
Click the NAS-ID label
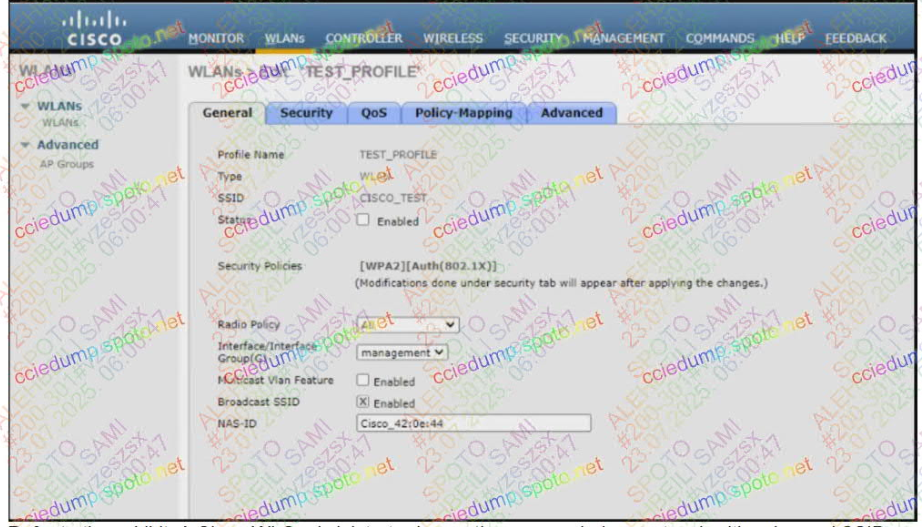point(237,423)
